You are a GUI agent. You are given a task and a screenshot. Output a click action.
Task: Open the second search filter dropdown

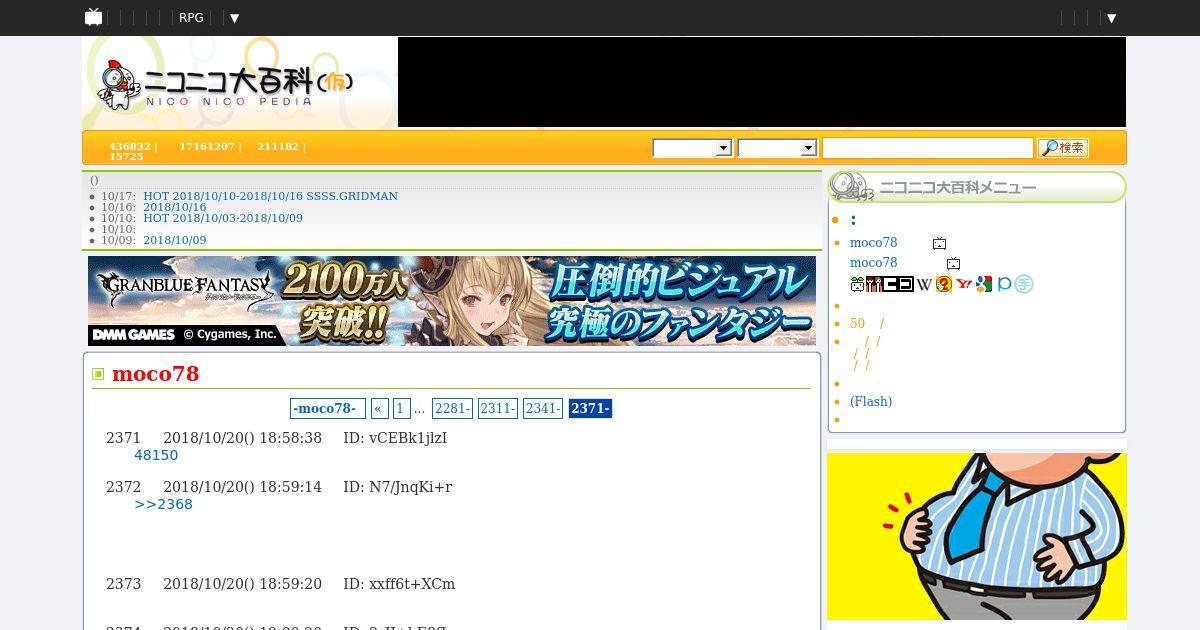[x=777, y=148]
